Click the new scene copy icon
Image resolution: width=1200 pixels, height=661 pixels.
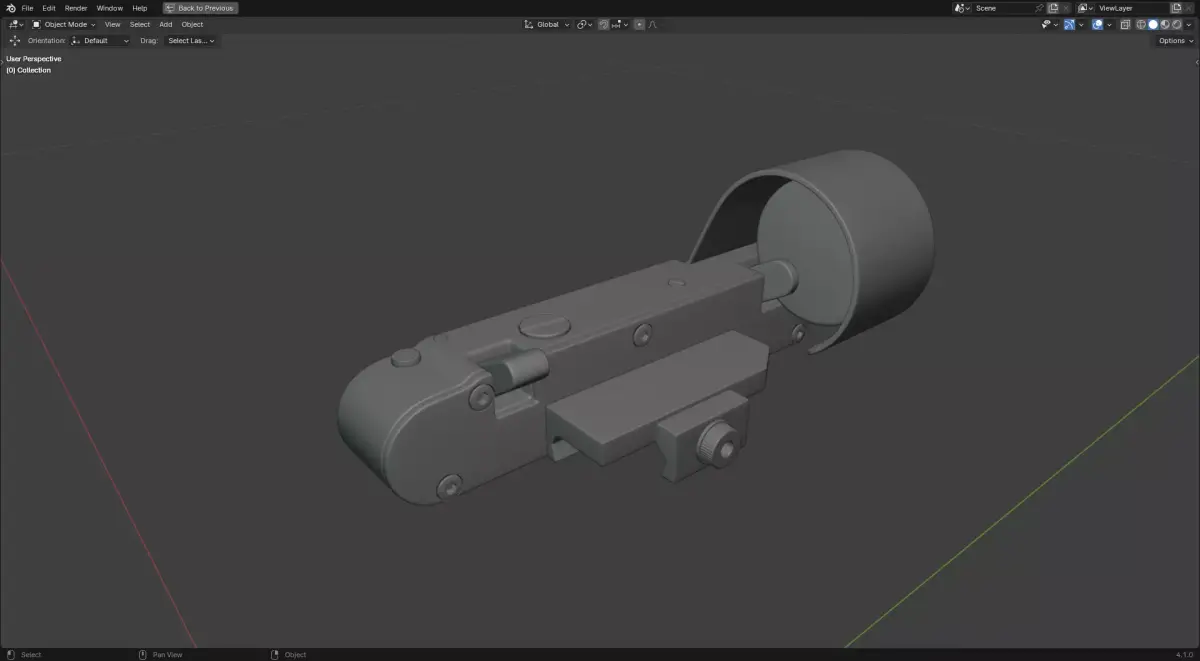point(1052,7)
